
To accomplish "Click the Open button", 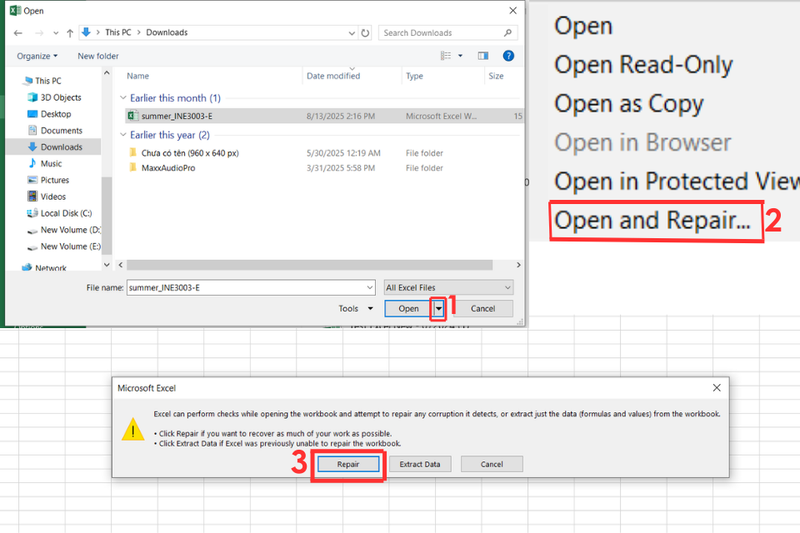I will tap(408, 309).
